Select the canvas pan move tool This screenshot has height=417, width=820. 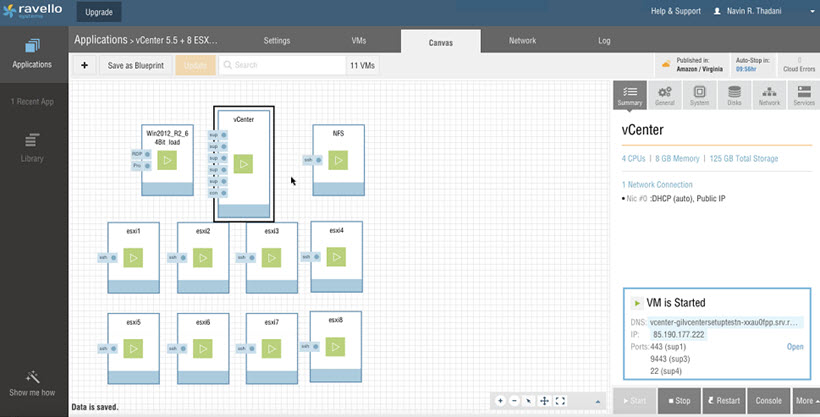tap(544, 401)
